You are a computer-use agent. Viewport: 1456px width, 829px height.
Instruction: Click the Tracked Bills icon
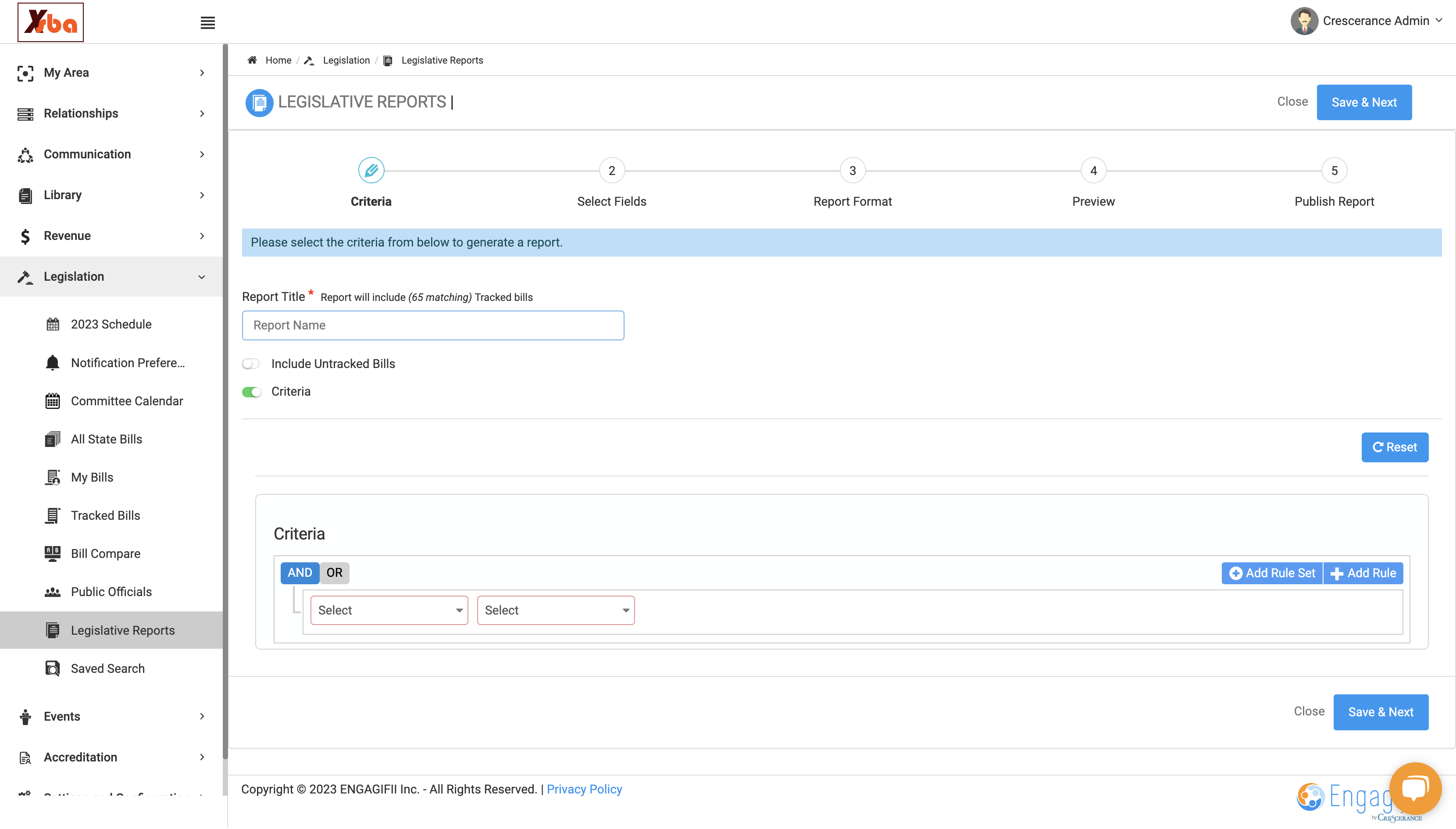[52, 515]
